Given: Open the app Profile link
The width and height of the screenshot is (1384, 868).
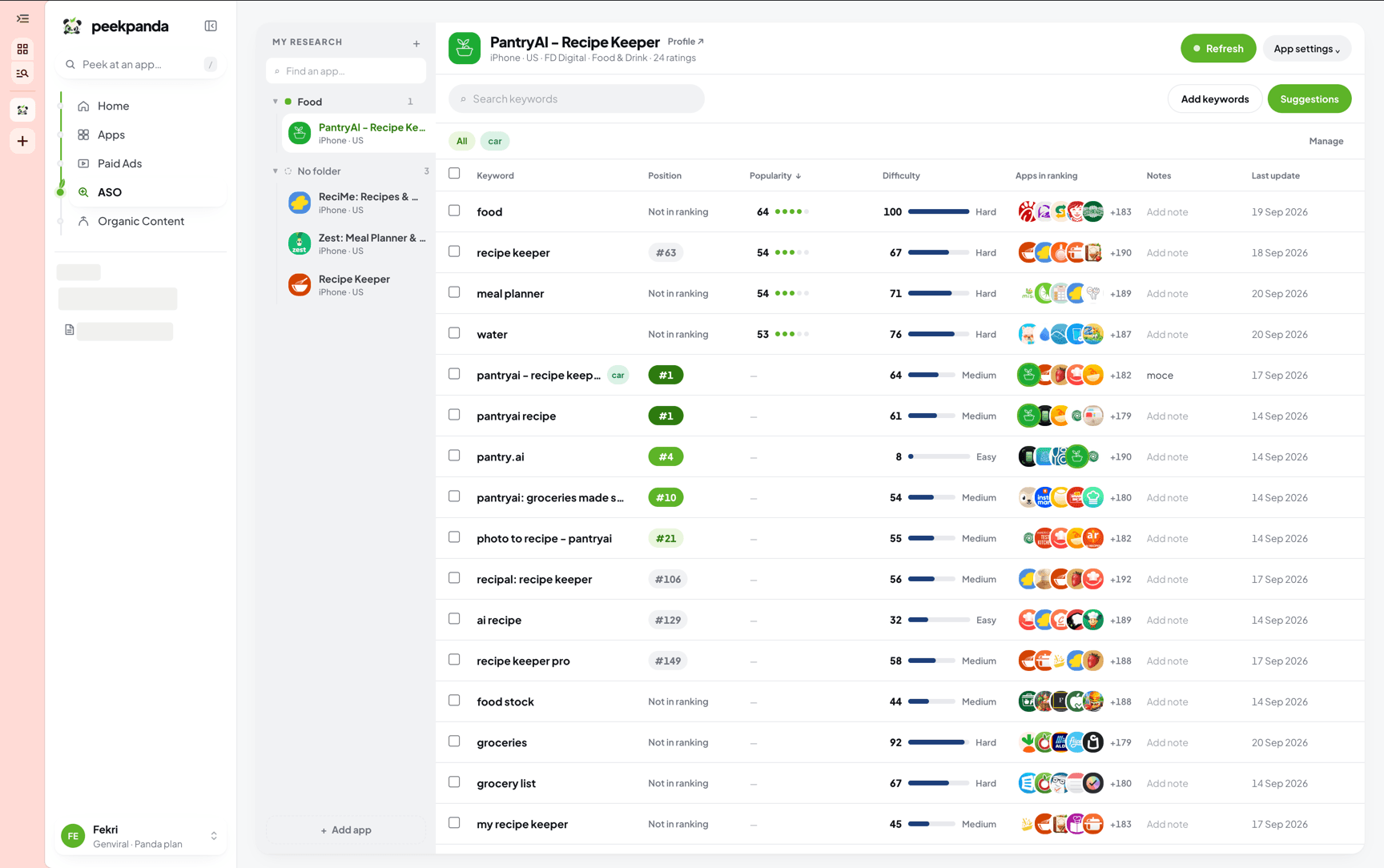Looking at the screenshot, I should 686,42.
